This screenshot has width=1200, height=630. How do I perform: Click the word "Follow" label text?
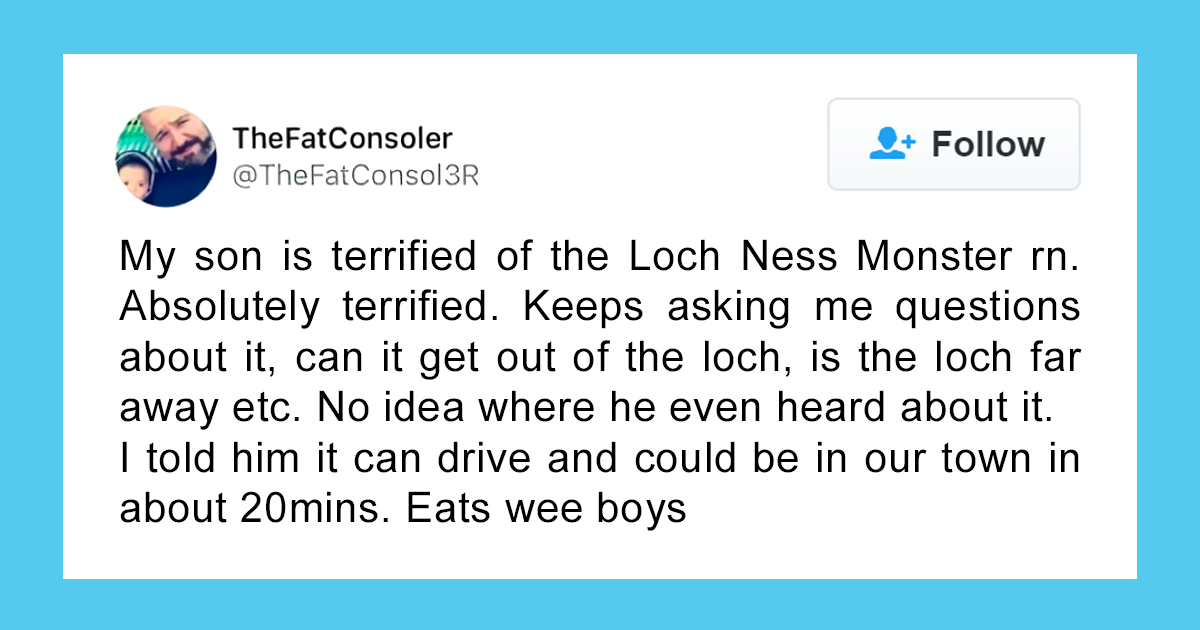click(988, 144)
